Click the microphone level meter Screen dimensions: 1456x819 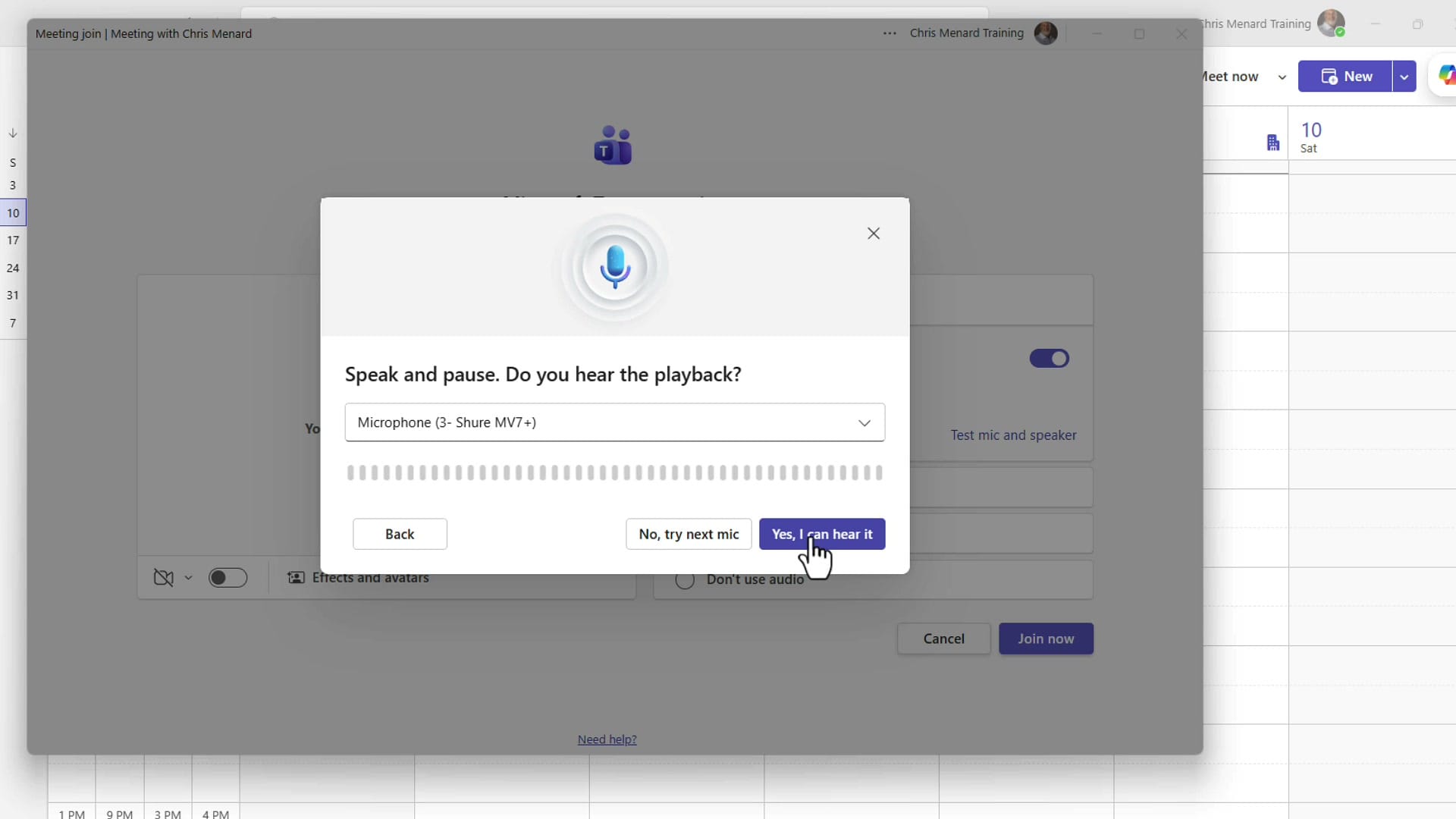click(x=615, y=473)
